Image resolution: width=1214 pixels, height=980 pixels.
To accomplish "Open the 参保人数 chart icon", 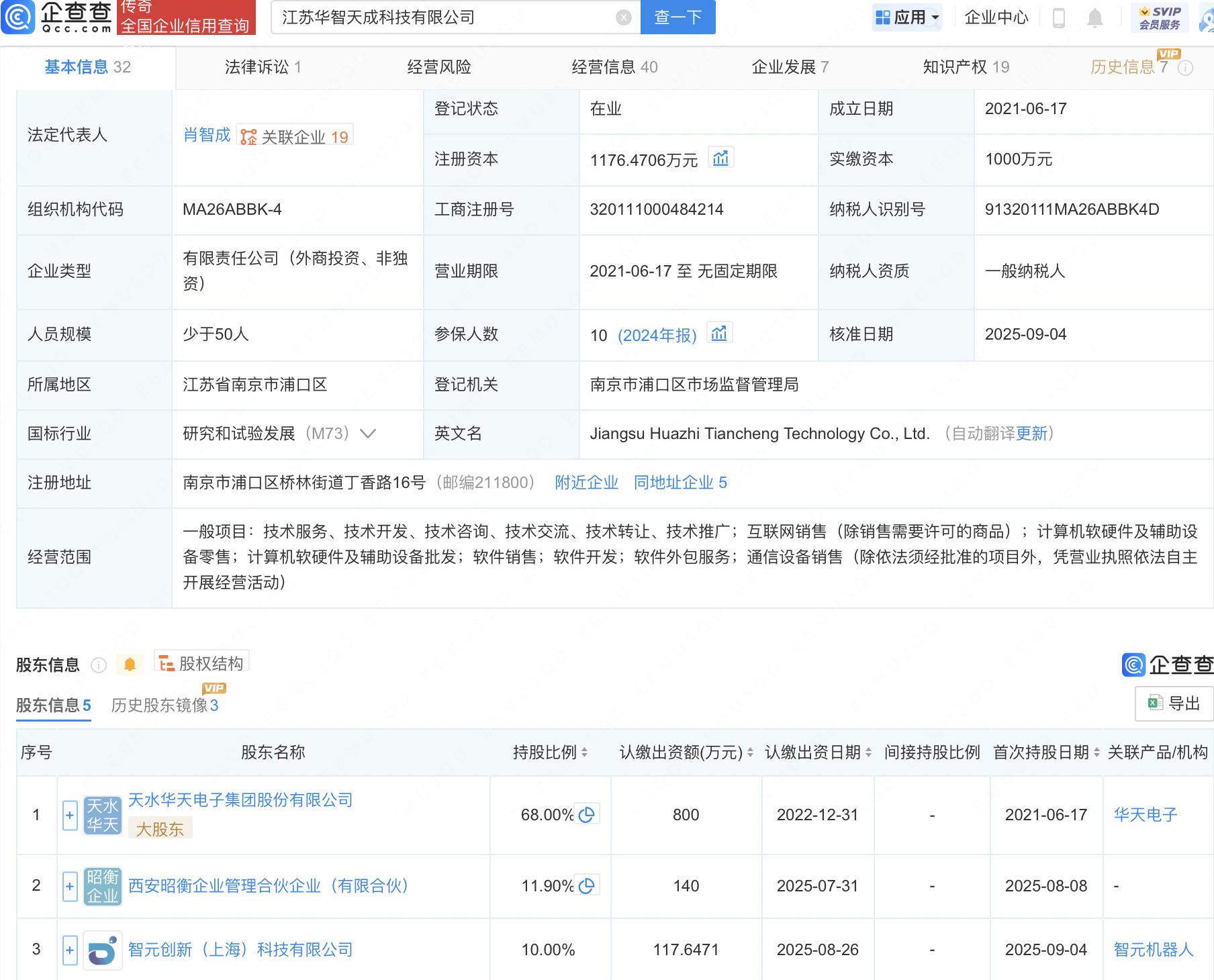I will pyautogui.click(x=718, y=332).
